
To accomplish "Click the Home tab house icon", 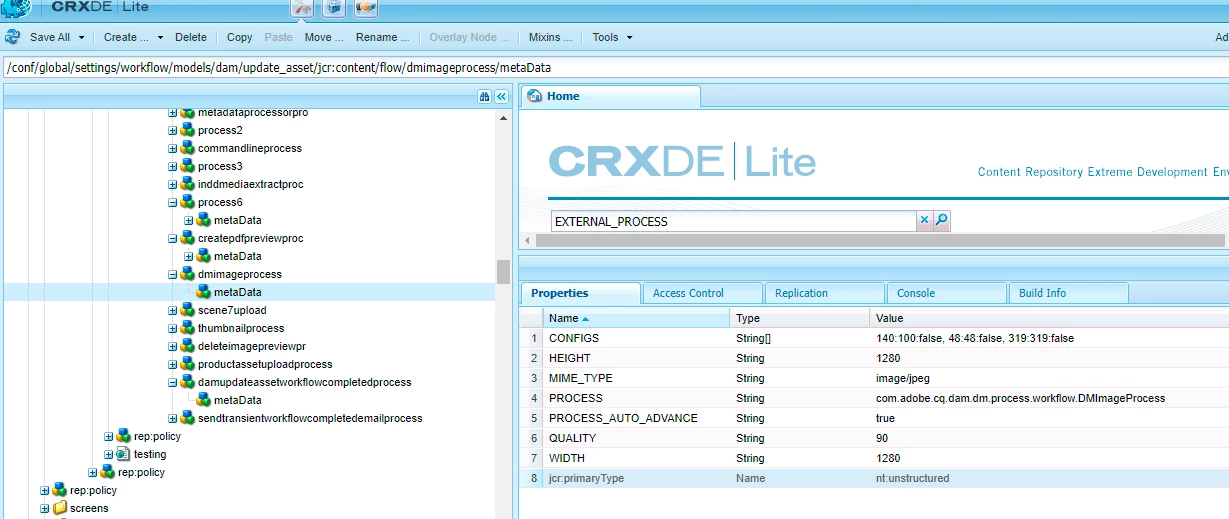I will (534, 96).
